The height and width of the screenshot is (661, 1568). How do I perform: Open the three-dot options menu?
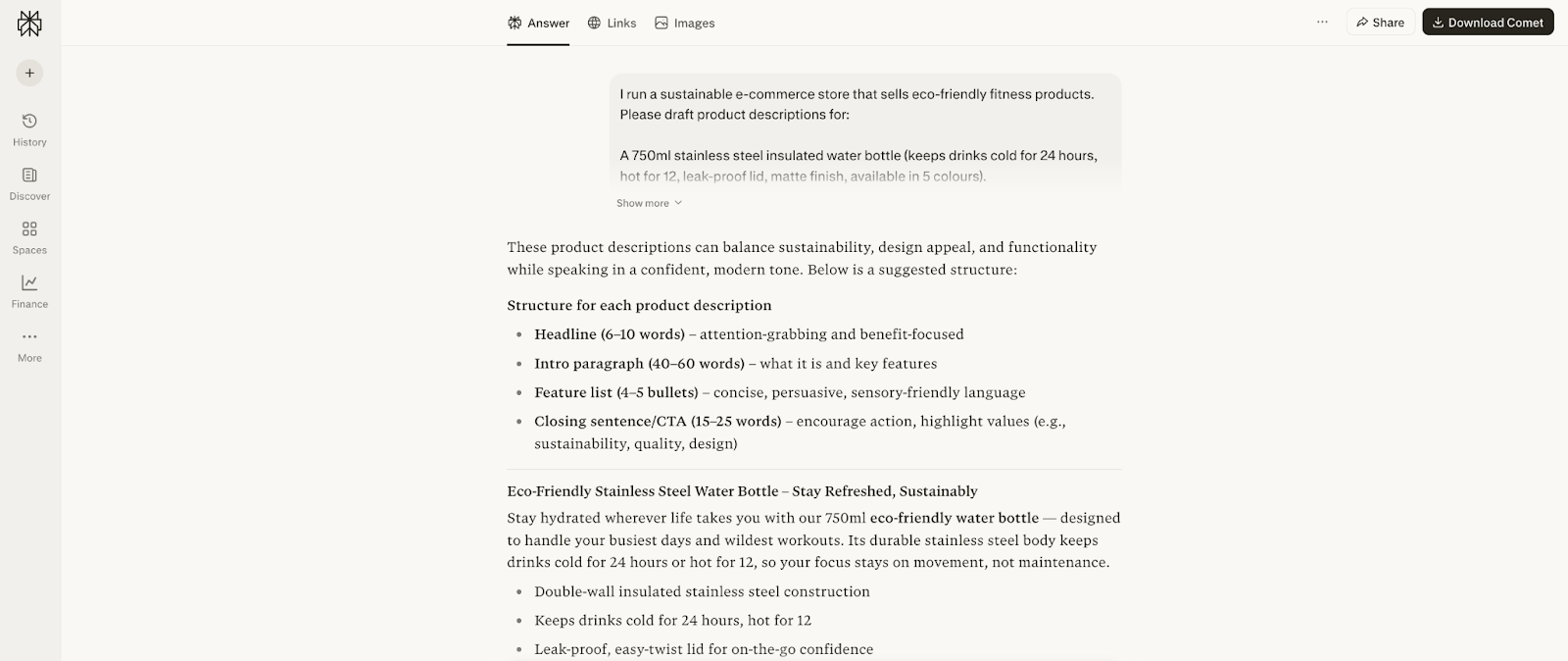click(1323, 21)
